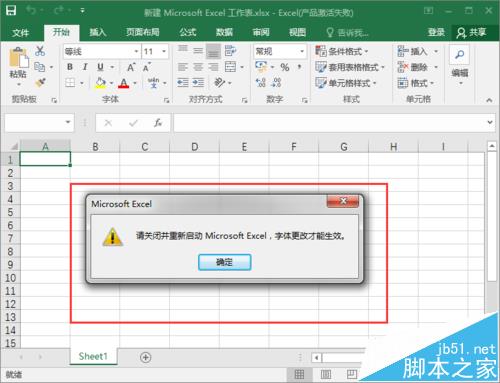Click the 登录 sign-in link
Image resolution: width=500 pixels, height=383 pixels.
point(436,32)
